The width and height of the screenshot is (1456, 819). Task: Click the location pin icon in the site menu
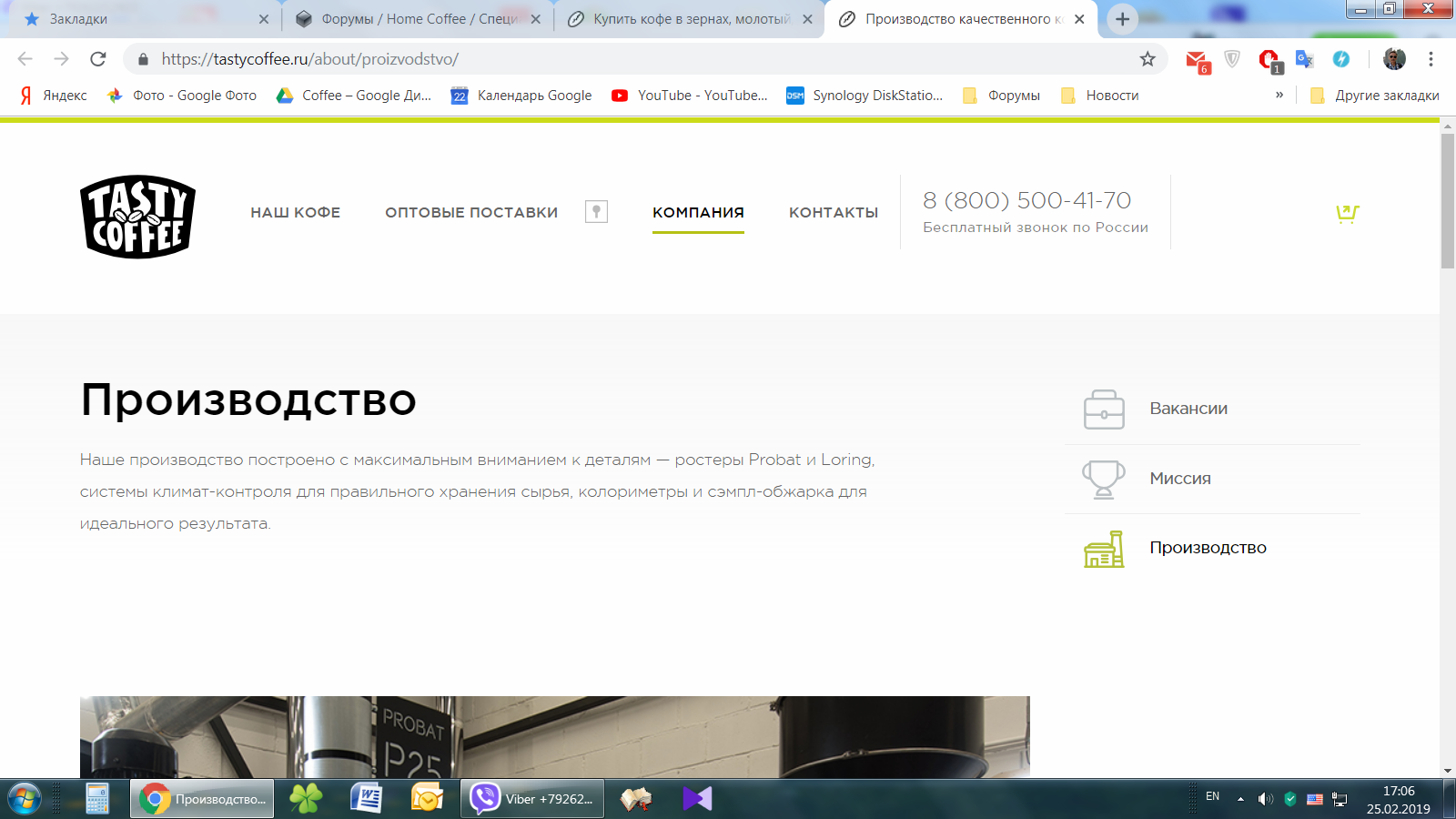[596, 212]
